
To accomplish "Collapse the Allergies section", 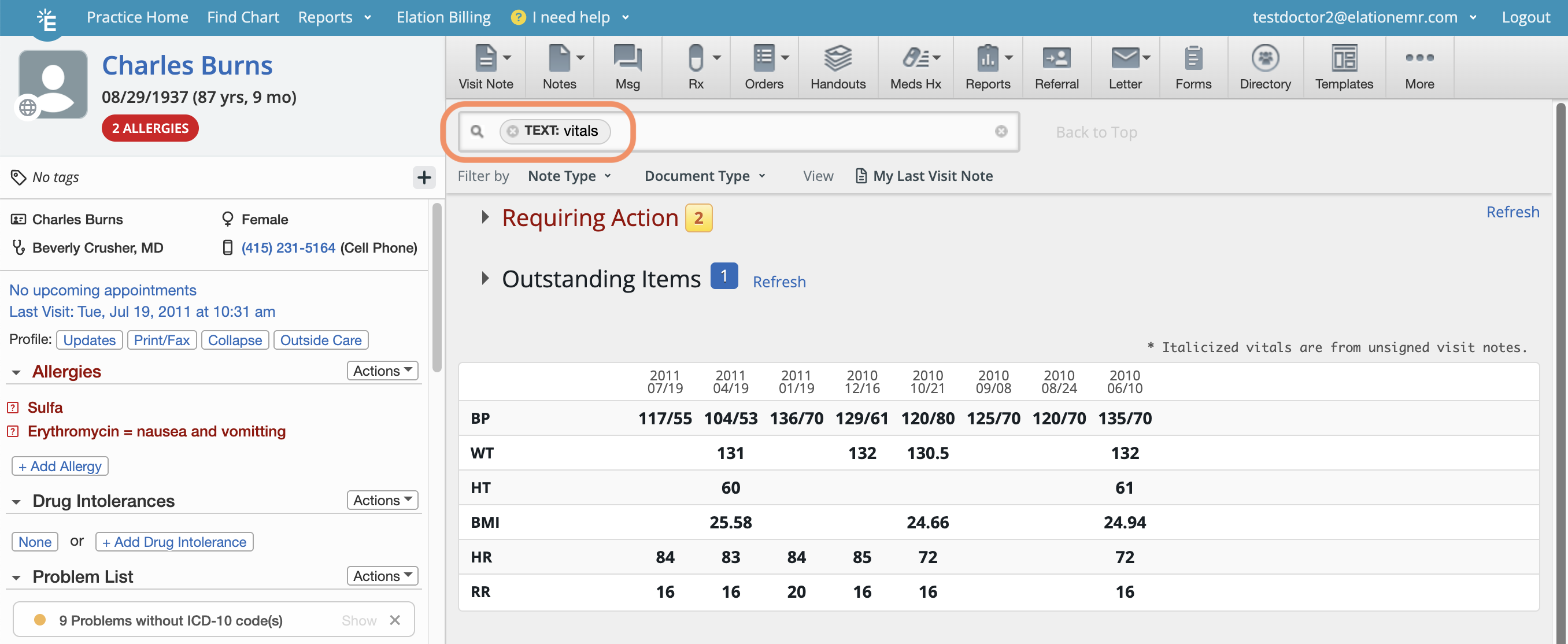I will (16, 372).
